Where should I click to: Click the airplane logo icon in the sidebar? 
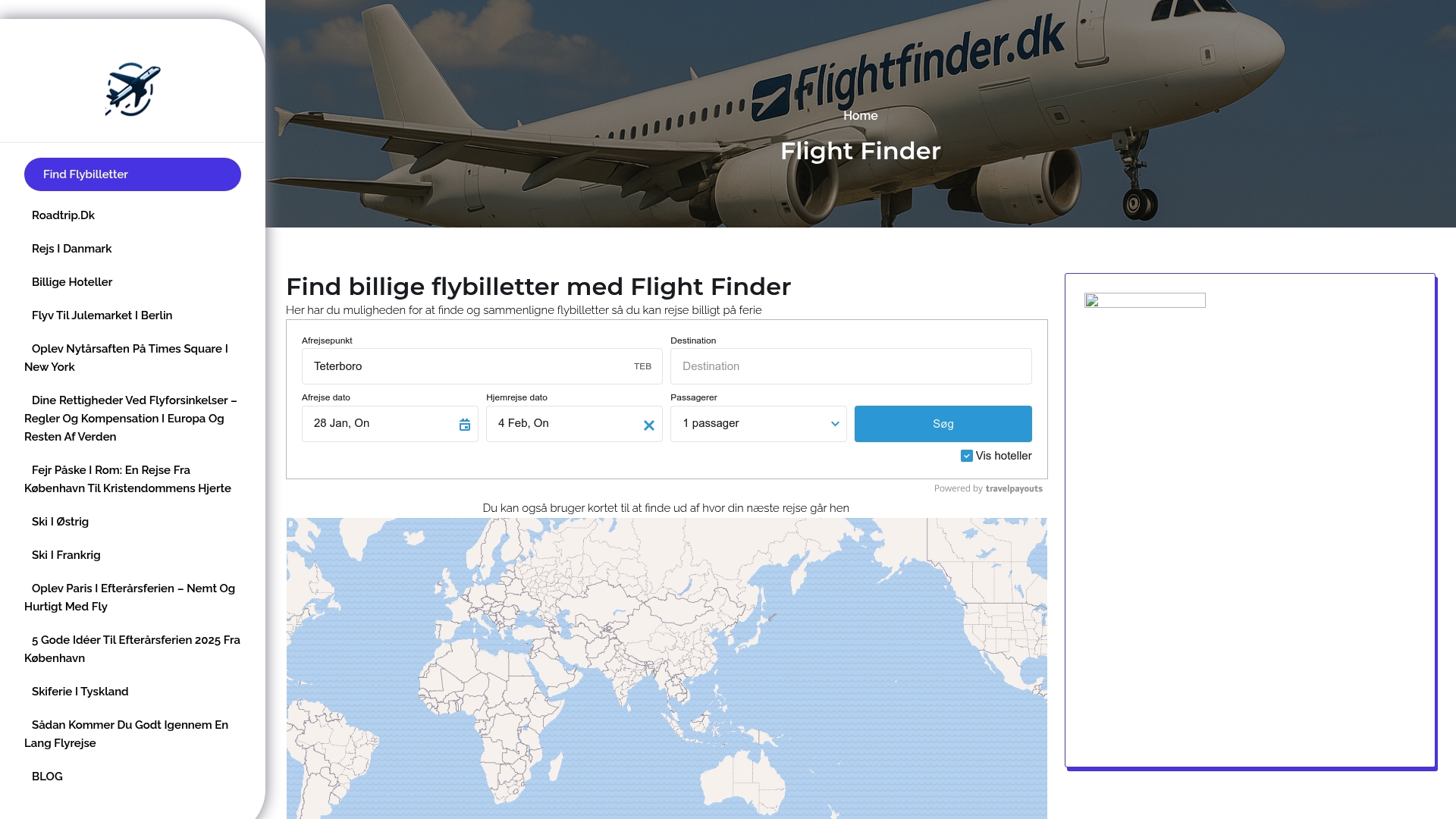pyautogui.click(x=133, y=89)
